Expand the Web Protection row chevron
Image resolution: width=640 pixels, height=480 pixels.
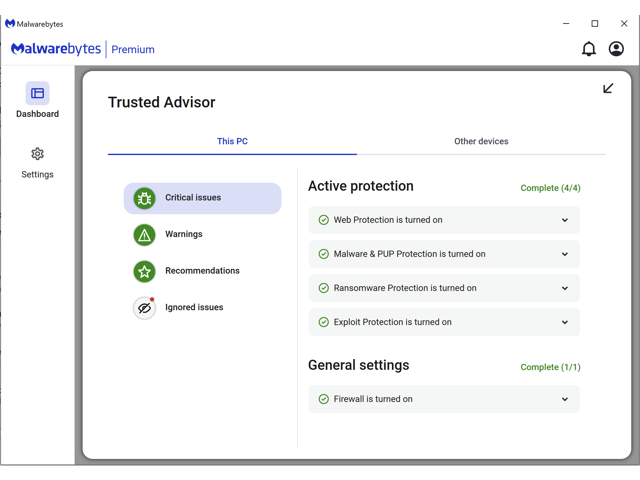point(565,220)
